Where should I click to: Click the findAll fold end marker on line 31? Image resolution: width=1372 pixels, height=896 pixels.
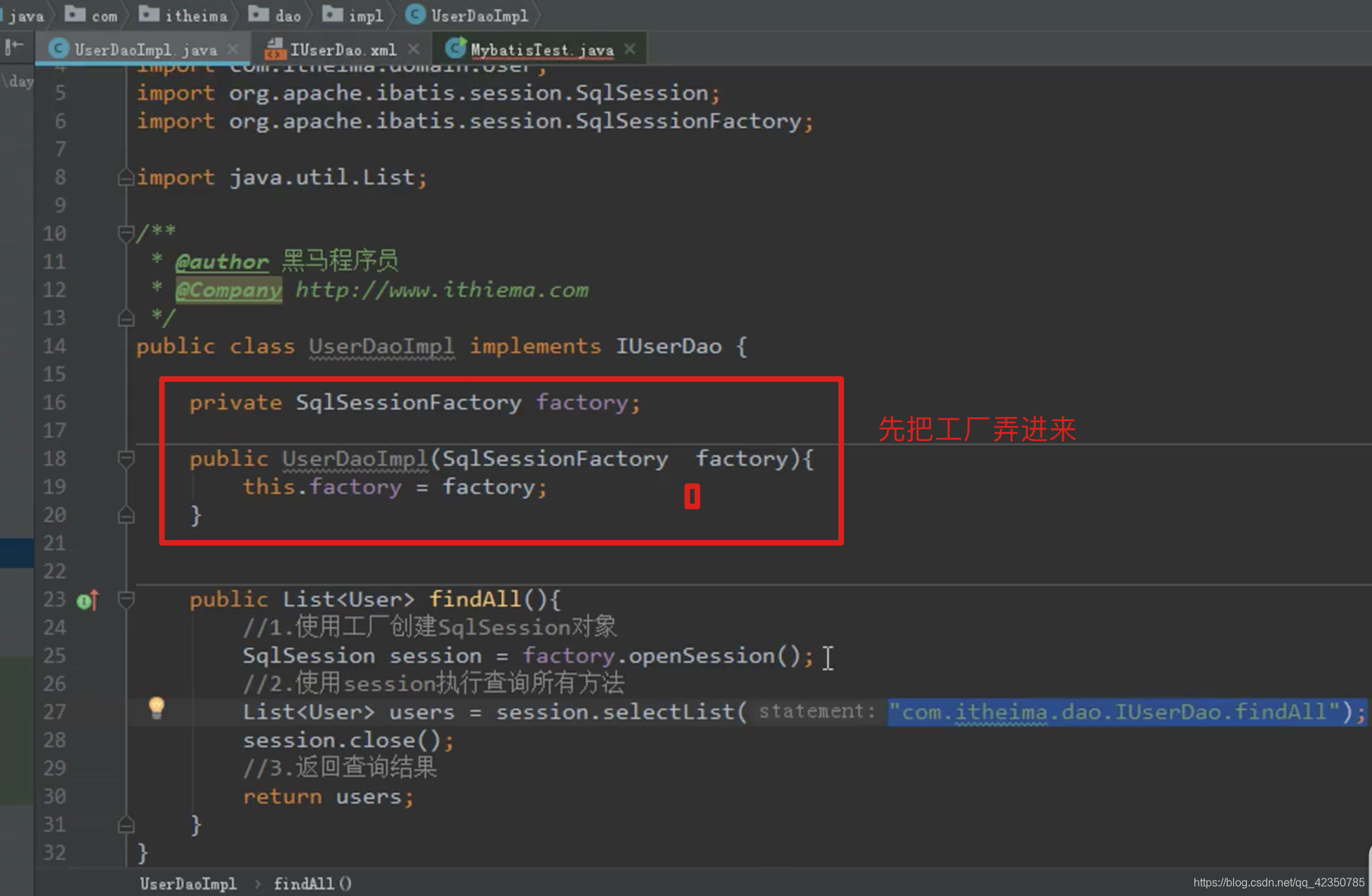point(126,824)
